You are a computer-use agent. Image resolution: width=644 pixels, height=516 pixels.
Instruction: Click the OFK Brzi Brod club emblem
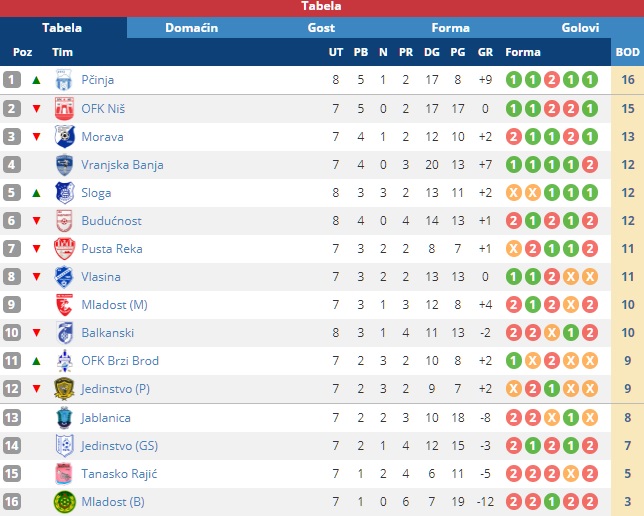(x=64, y=361)
